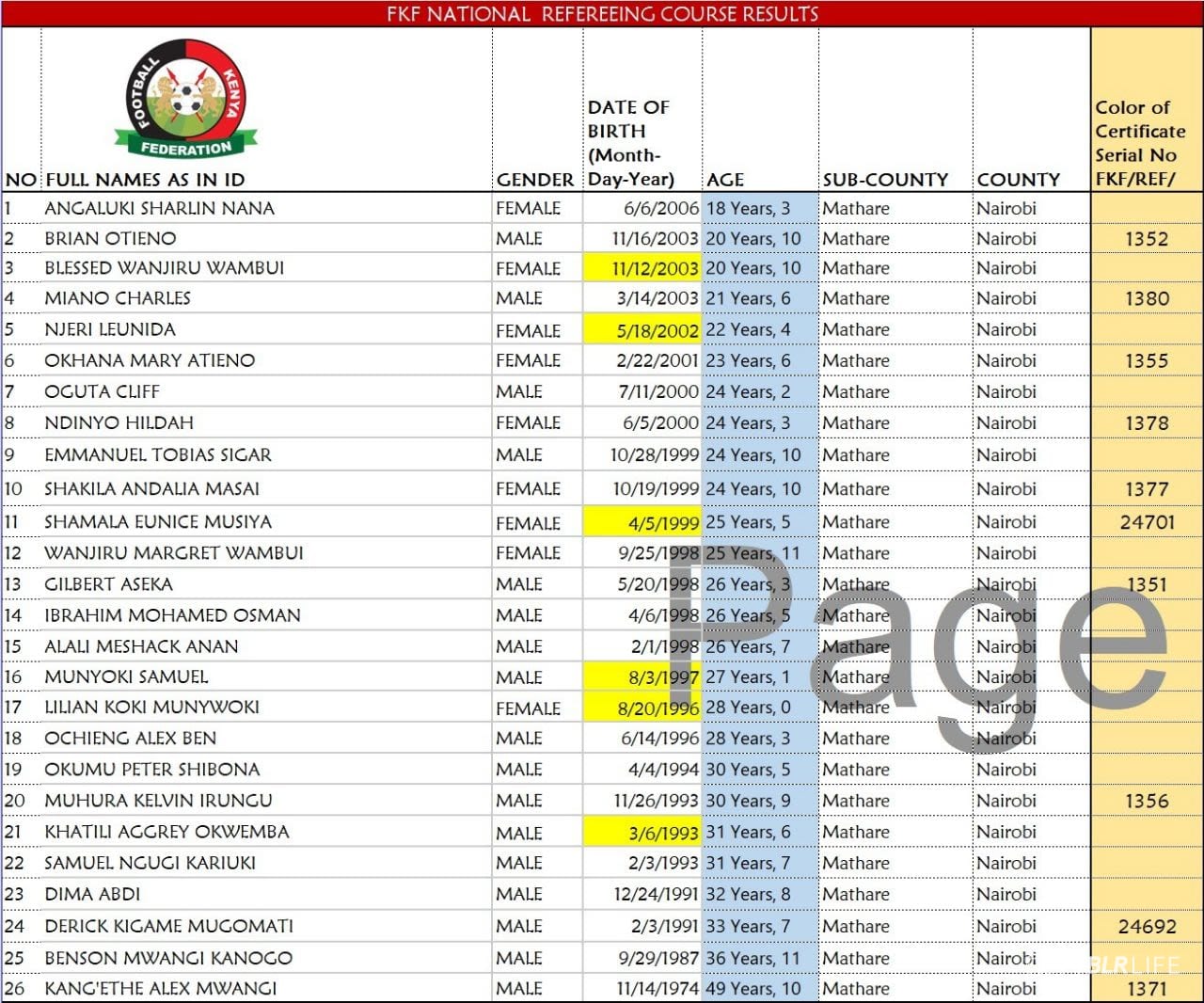
Task: Select the name NDINYO HILDAH
Action: coord(119,422)
